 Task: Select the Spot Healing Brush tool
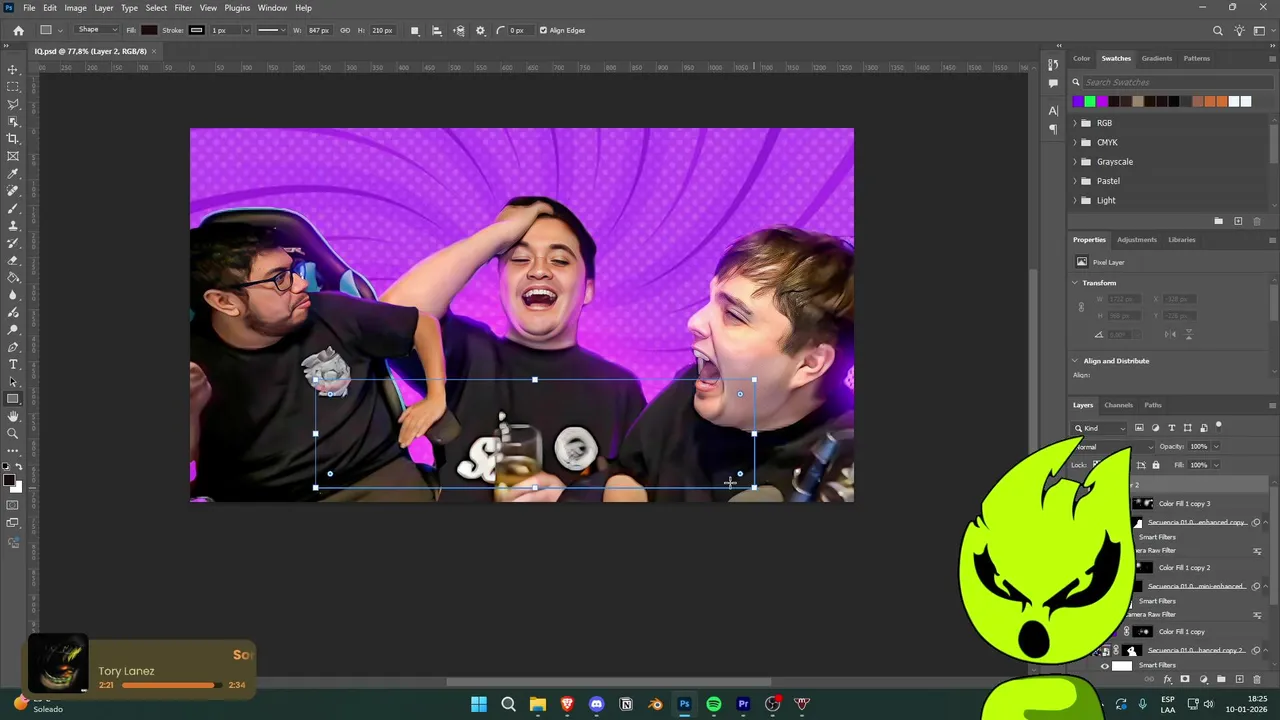click(13, 191)
